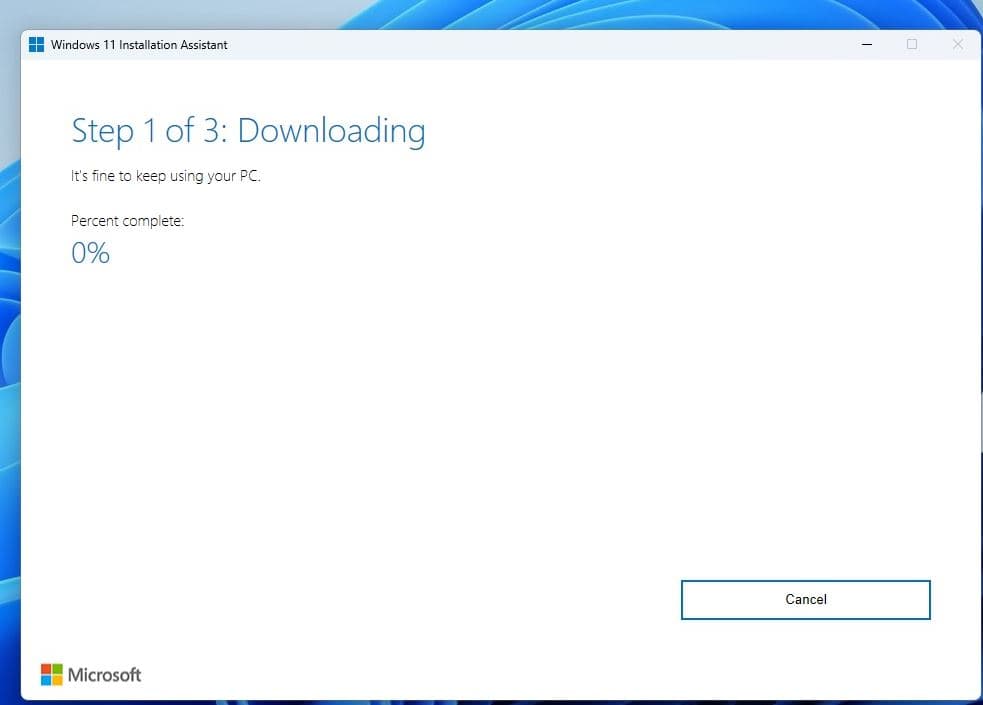Click the yellow square of Microsoft logo

point(57,680)
